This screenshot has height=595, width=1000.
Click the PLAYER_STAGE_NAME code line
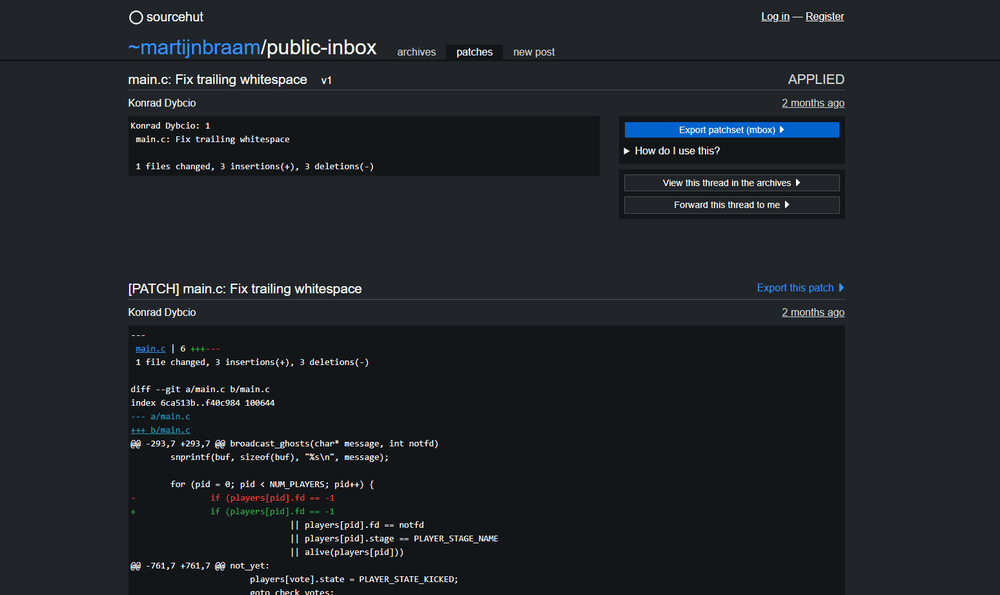tap(394, 539)
